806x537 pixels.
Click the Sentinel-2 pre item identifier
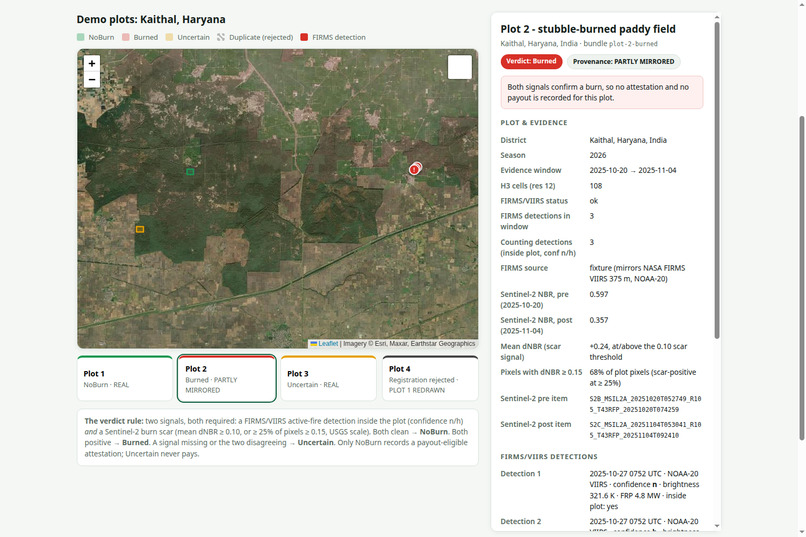click(645, 404)
